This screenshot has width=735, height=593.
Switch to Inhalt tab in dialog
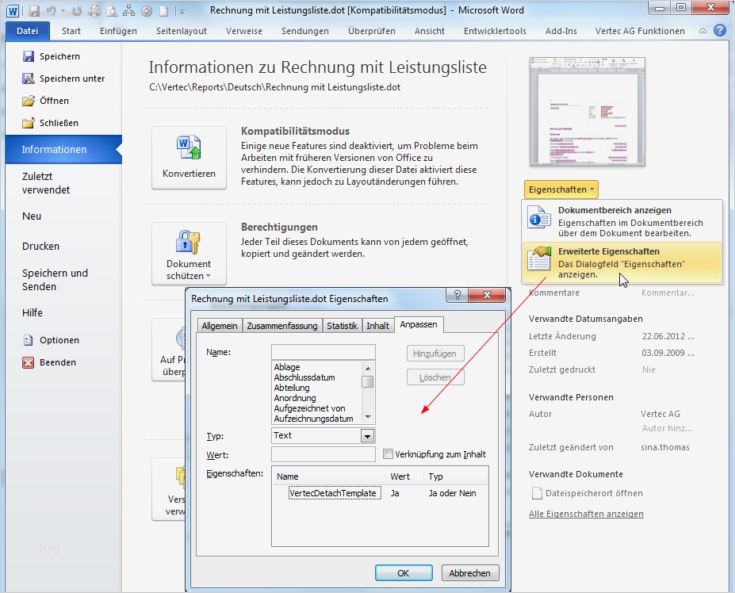[x=378, y=325]
